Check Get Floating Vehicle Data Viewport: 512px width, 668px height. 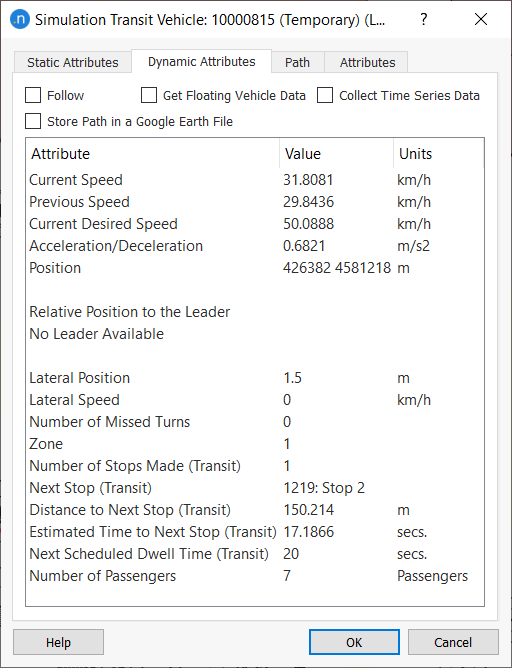(149, 95)
